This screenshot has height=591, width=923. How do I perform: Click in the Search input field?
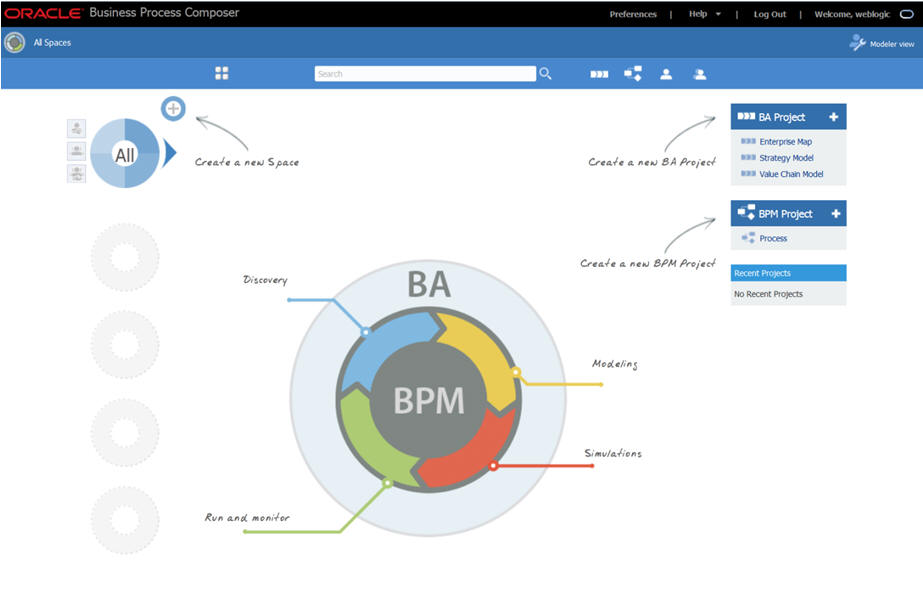(425, 74)
